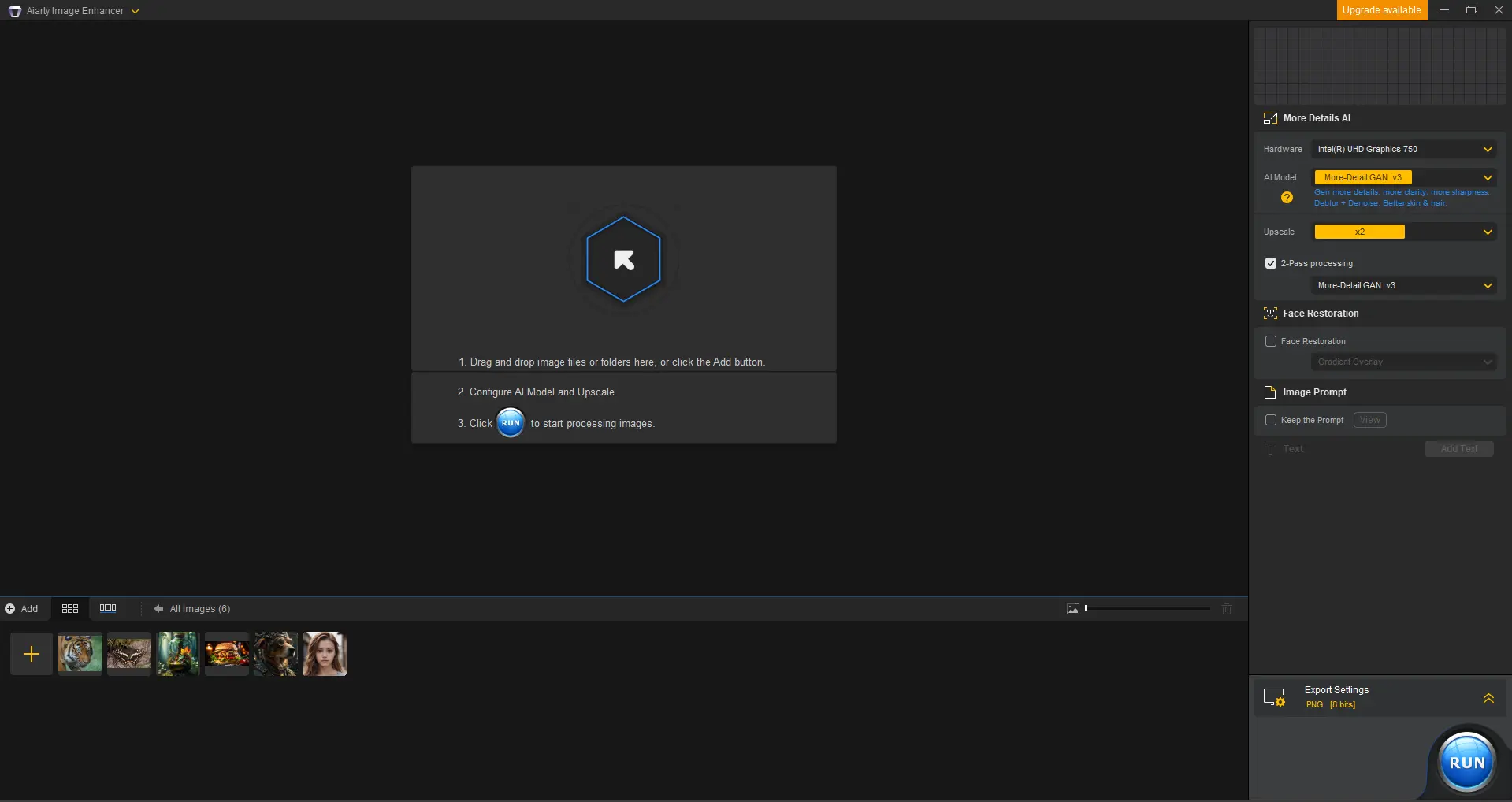Open the 2-Pass model dropdown

(x=1403, y=285)
